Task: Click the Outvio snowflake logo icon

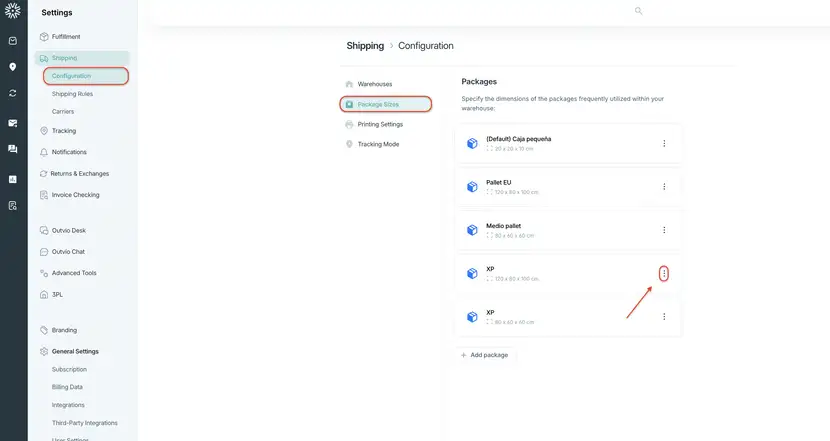Action: click(x=13, y=11)
